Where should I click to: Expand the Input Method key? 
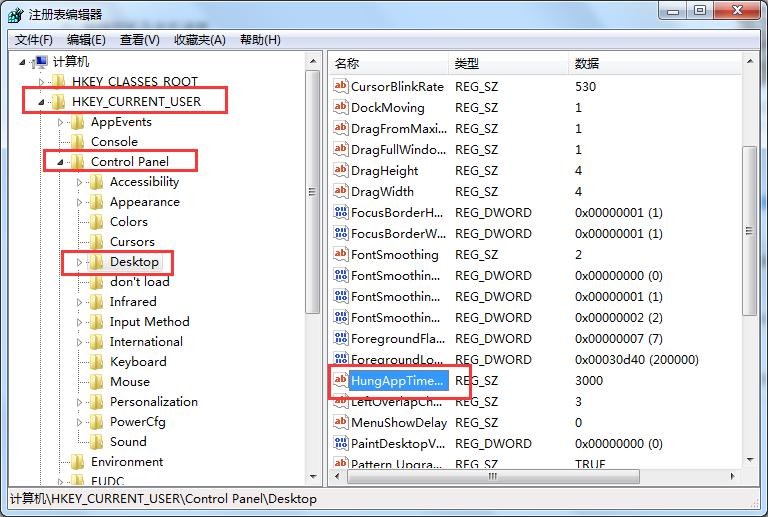point(80,322)
